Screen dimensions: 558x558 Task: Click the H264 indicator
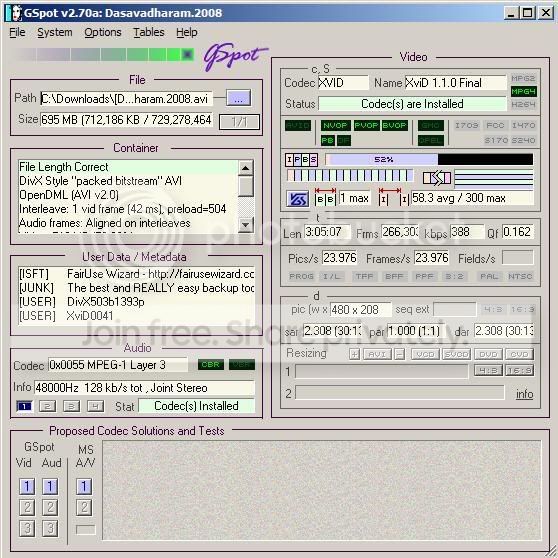(523, 105)
